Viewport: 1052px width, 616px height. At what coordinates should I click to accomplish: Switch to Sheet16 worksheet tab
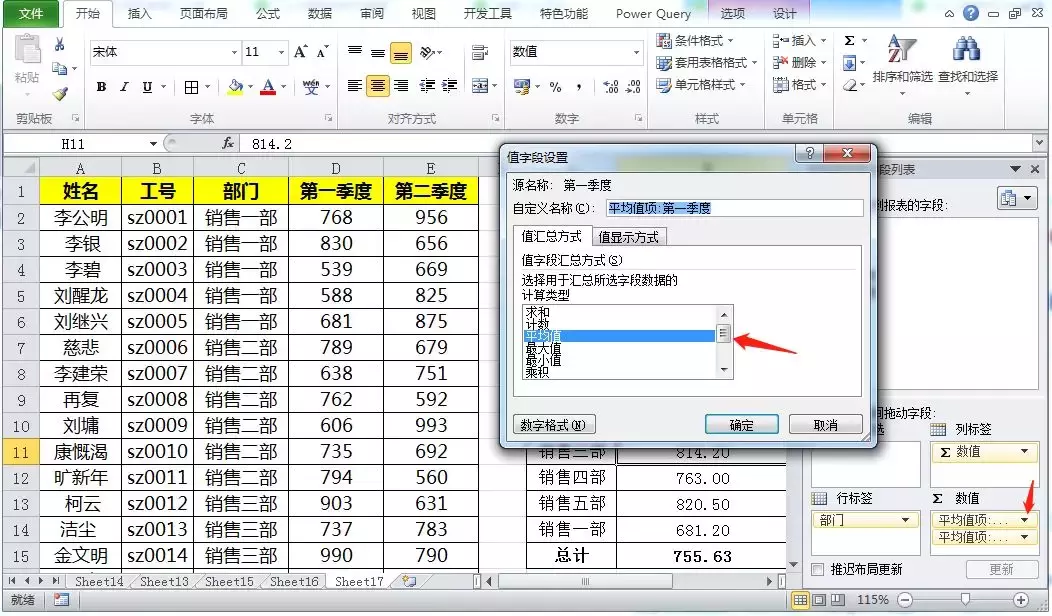(x=294, y=582)
